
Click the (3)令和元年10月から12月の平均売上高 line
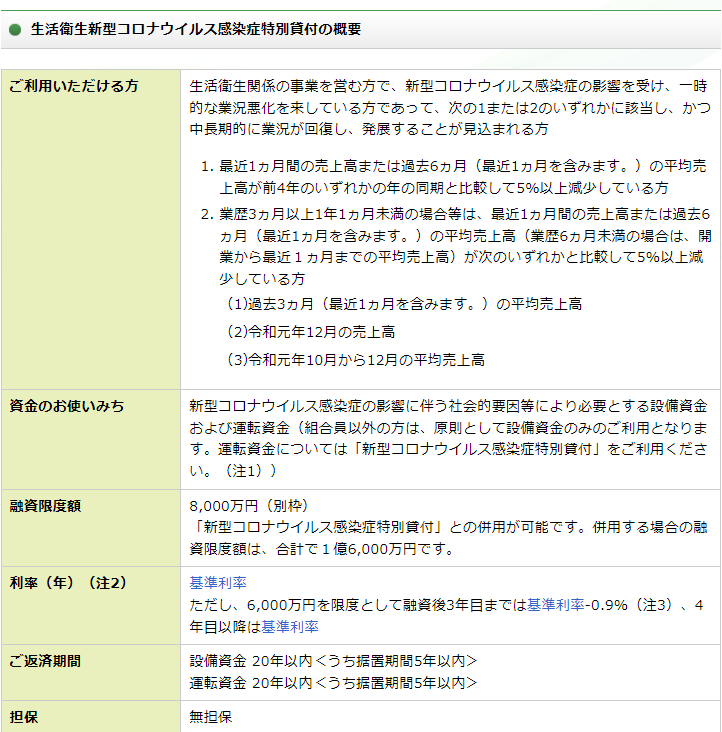(355, 360)
